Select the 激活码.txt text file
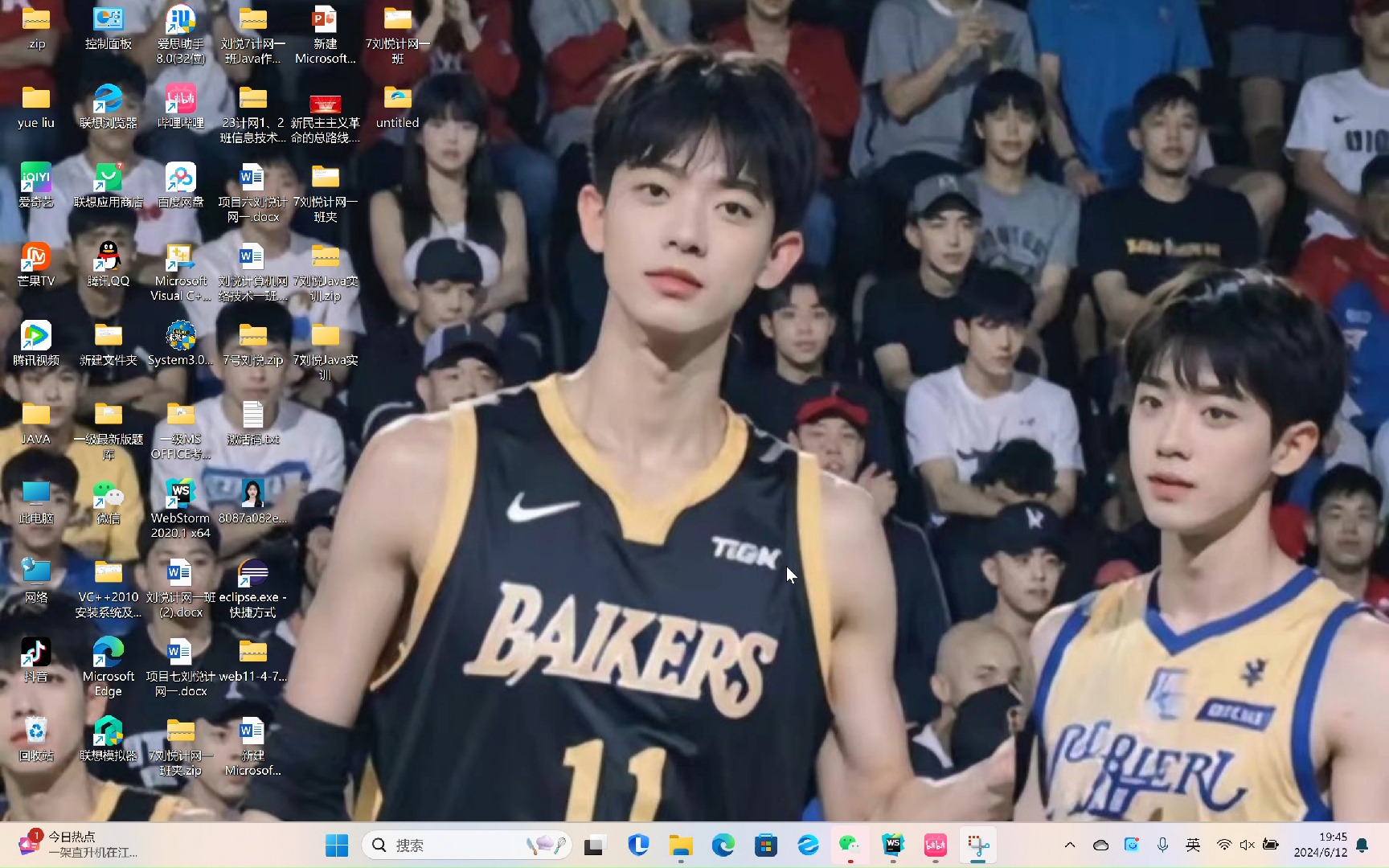The width and height of the screenshot is (1389, 868). click(x=252, y=423)
